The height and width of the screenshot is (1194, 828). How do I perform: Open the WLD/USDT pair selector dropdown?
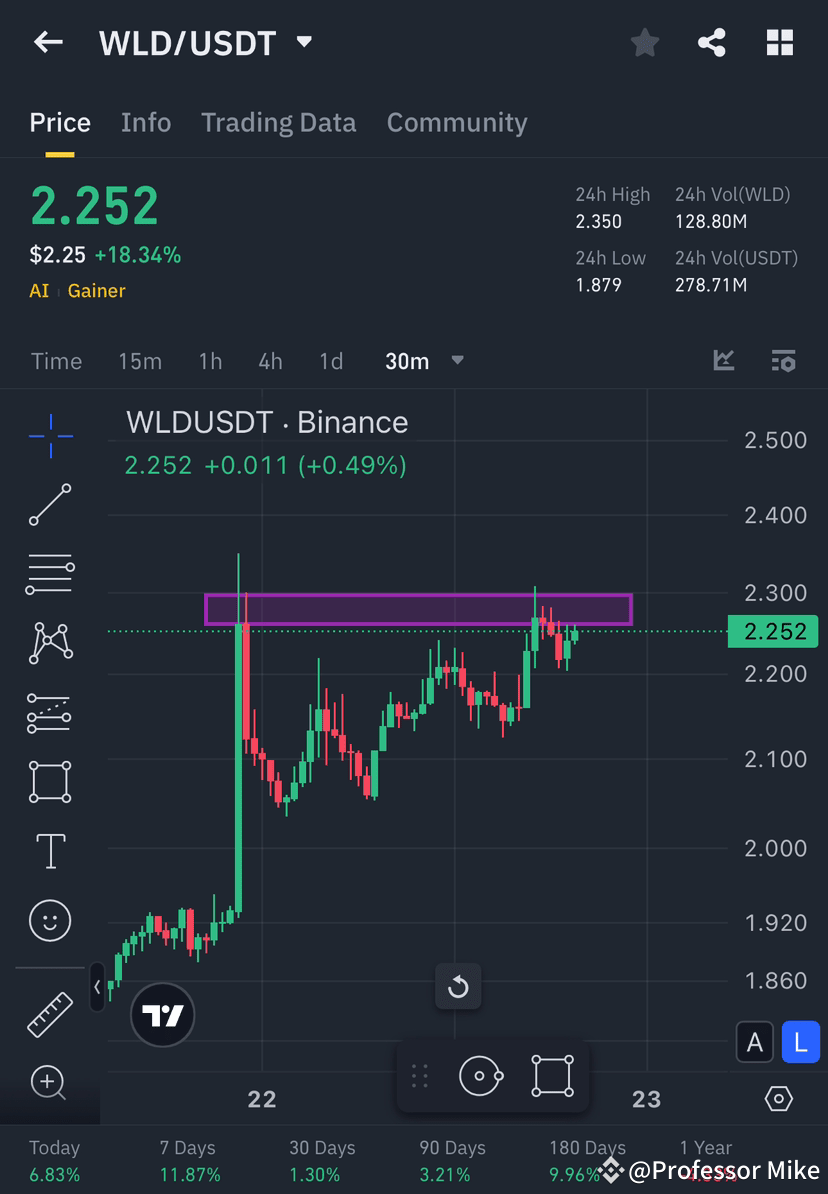click(303, 42)
